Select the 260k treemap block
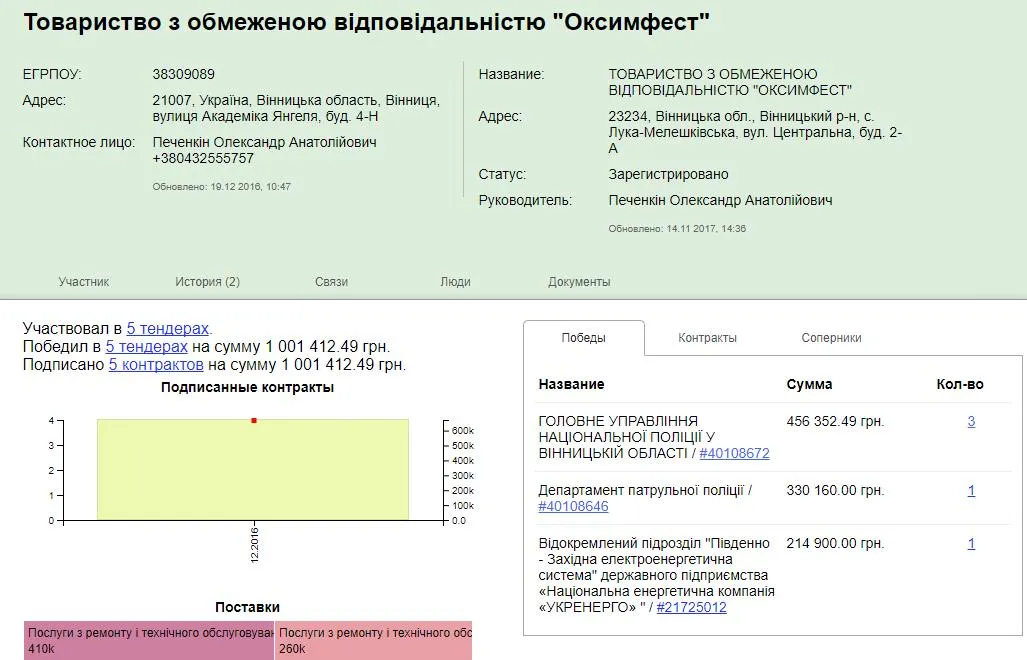Viewport: 1027px width, 660px height. (373, 640)
